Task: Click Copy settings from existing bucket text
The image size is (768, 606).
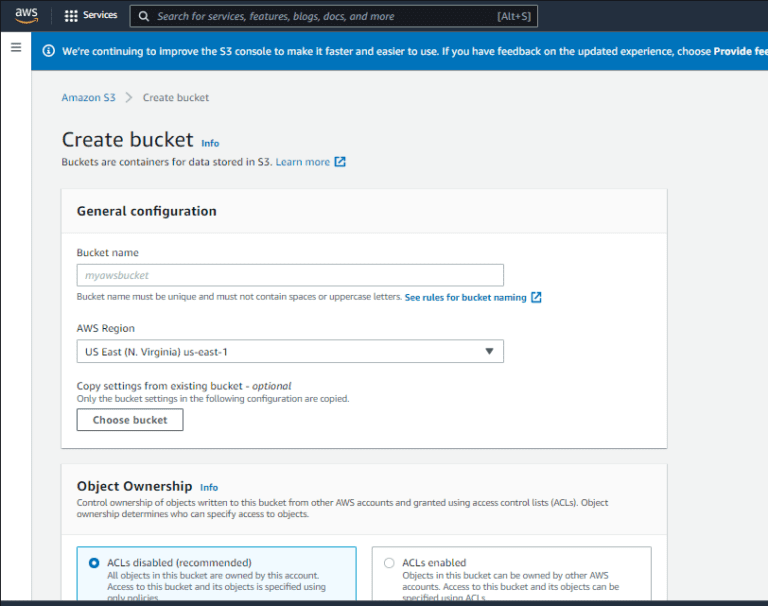Action: (x=184, y=386)
